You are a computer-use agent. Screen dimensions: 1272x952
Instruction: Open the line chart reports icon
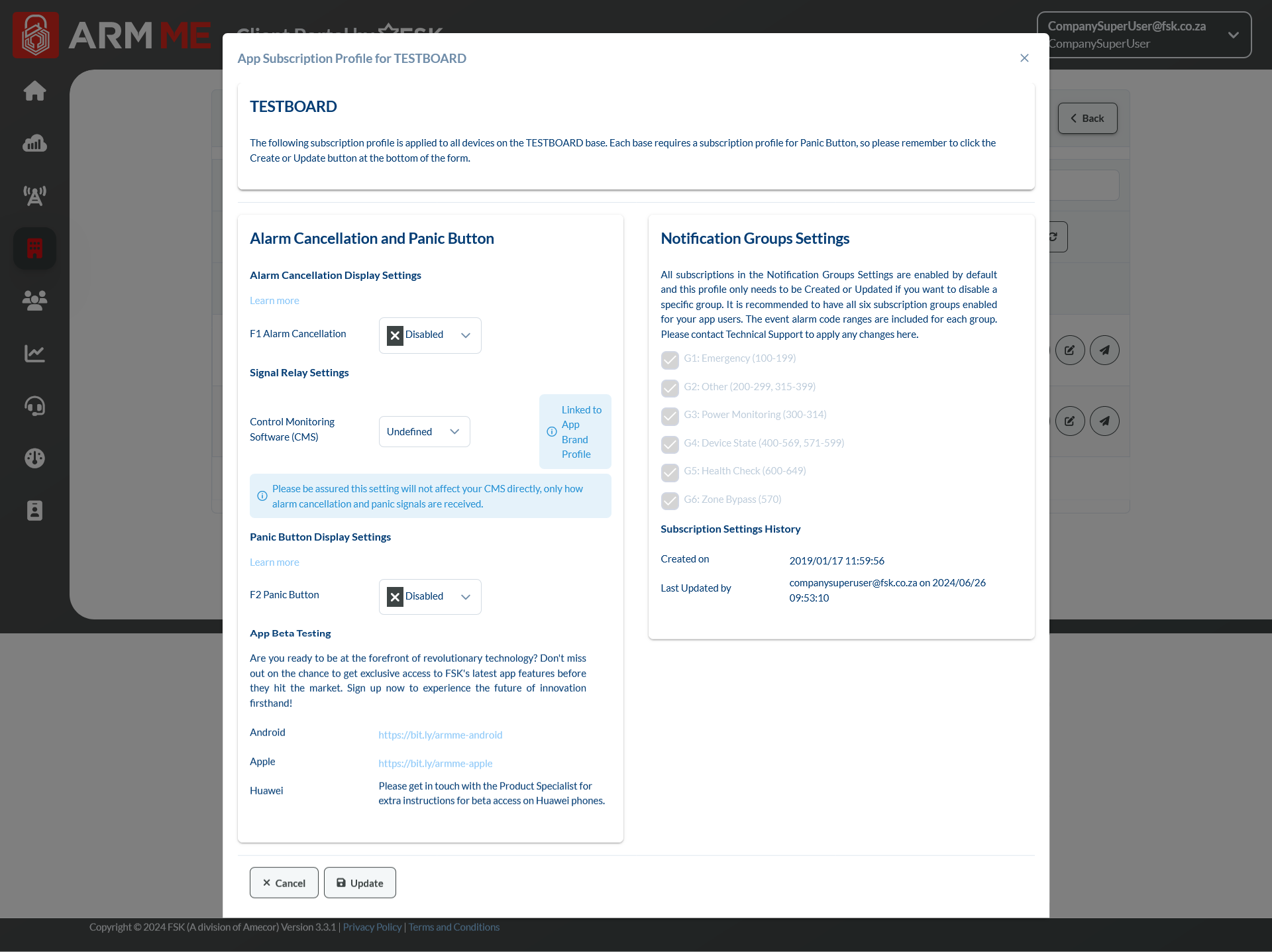[34, 353]
